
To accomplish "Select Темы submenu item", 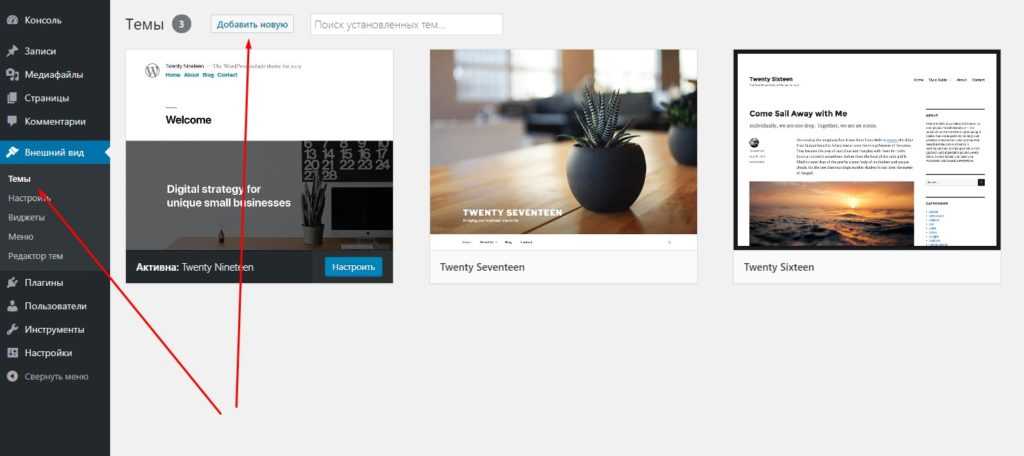I will 20,179.
